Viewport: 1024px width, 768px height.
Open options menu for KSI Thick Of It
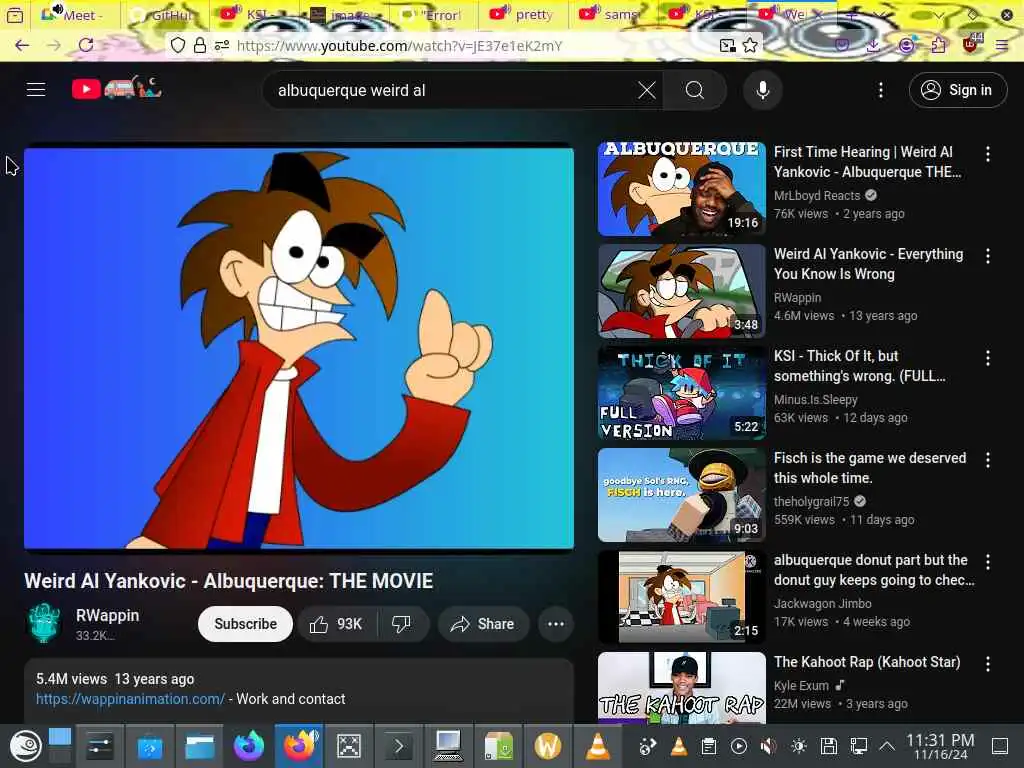point(987,358)
